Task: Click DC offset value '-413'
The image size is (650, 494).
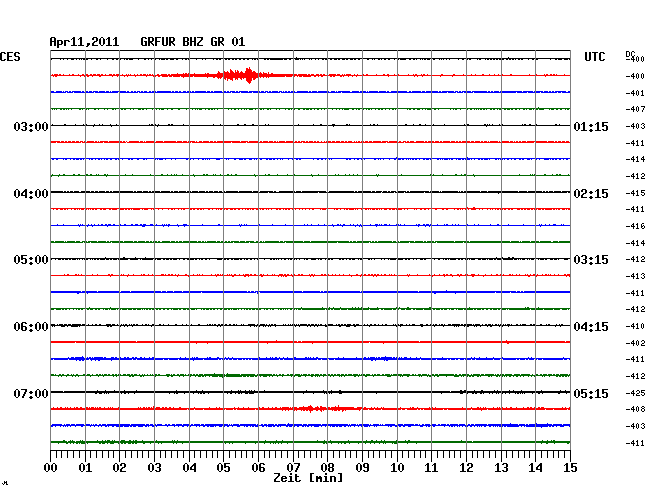Action: [635, 276]
